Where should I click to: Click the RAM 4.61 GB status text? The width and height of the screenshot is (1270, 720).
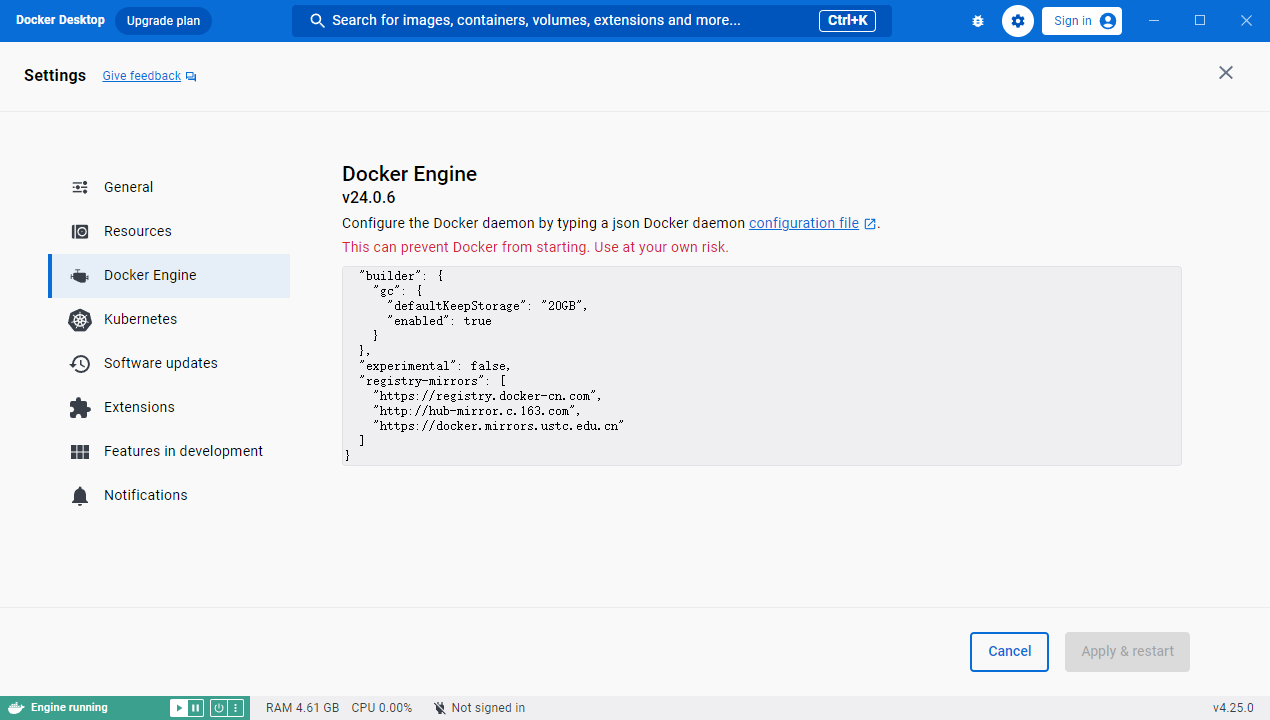tap(302, 708)
